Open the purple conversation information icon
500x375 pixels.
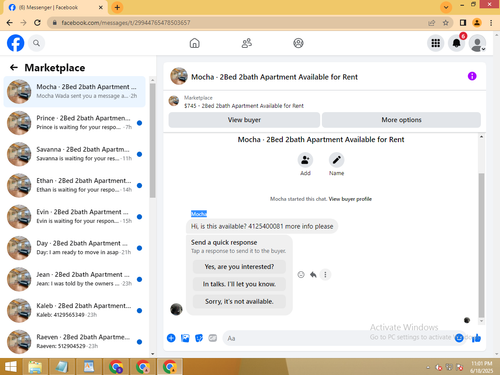click(472, 76)
